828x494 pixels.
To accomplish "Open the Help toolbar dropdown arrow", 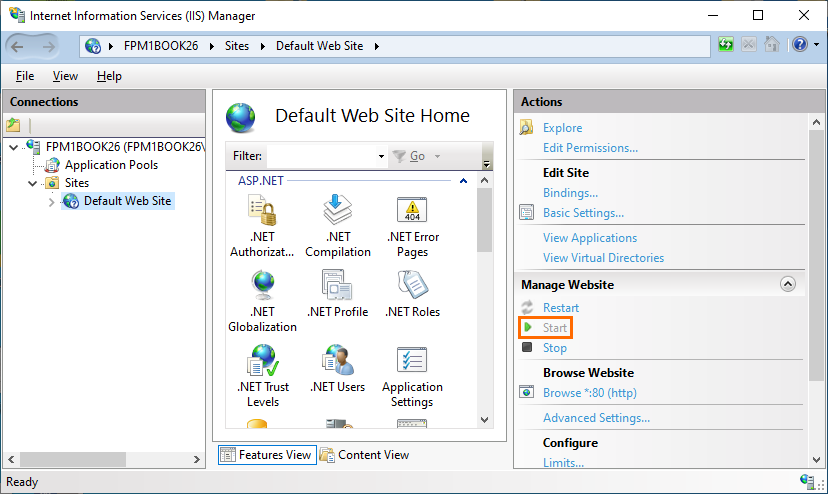I will point(816,45).
